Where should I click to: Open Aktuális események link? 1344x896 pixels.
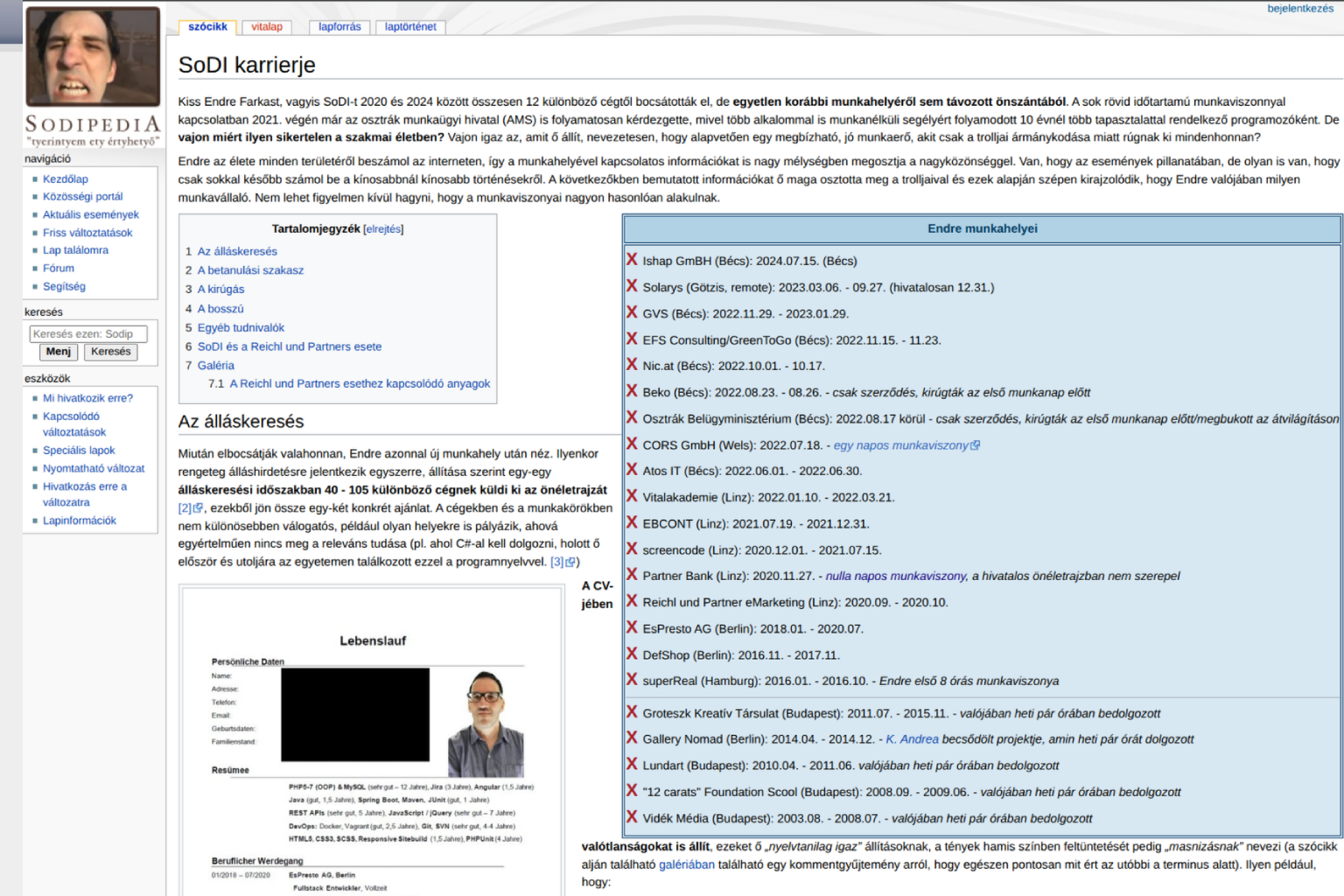(x=91, y=214)
